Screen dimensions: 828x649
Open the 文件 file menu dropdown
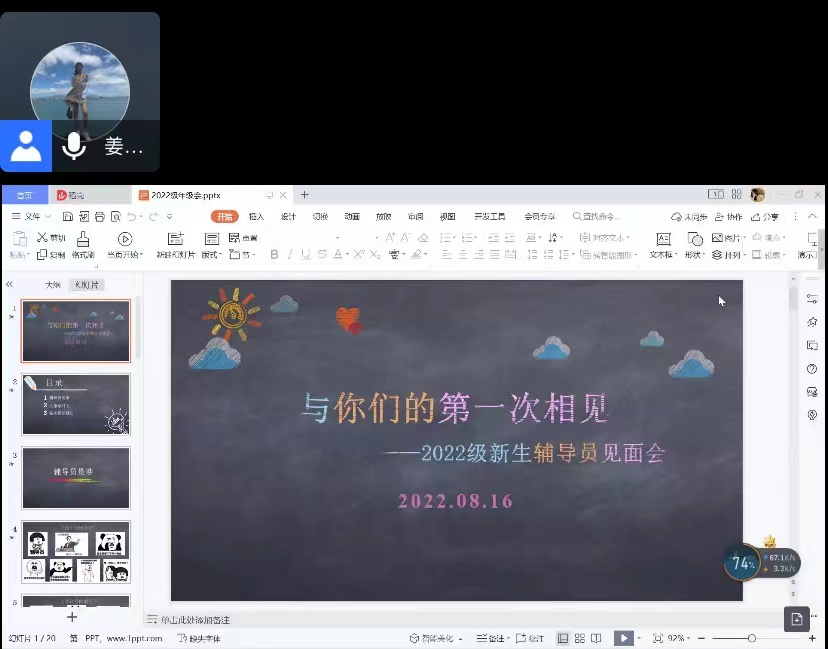pos(31,217)
